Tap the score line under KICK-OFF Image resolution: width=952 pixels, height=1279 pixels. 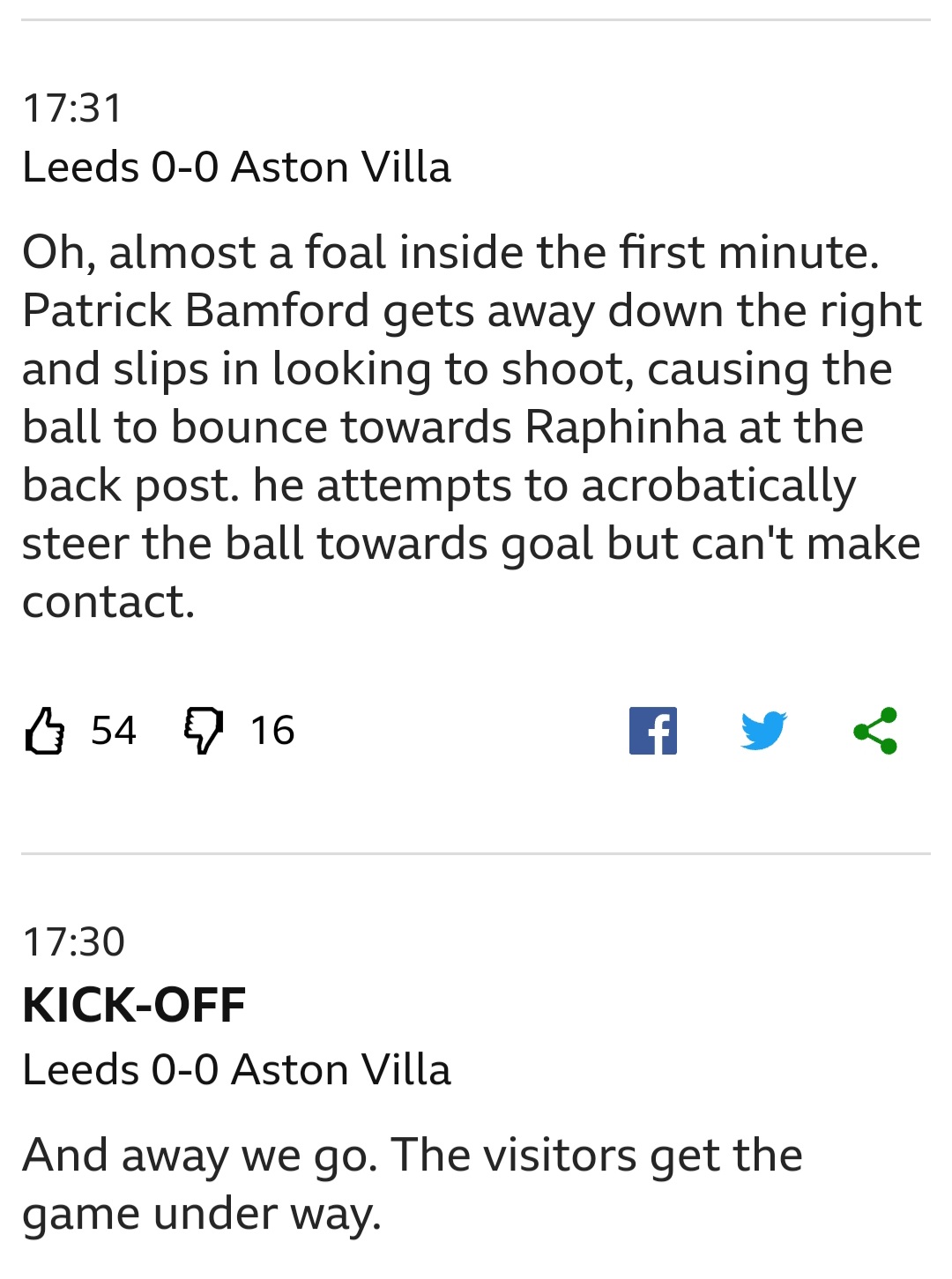pos(236,1069)
